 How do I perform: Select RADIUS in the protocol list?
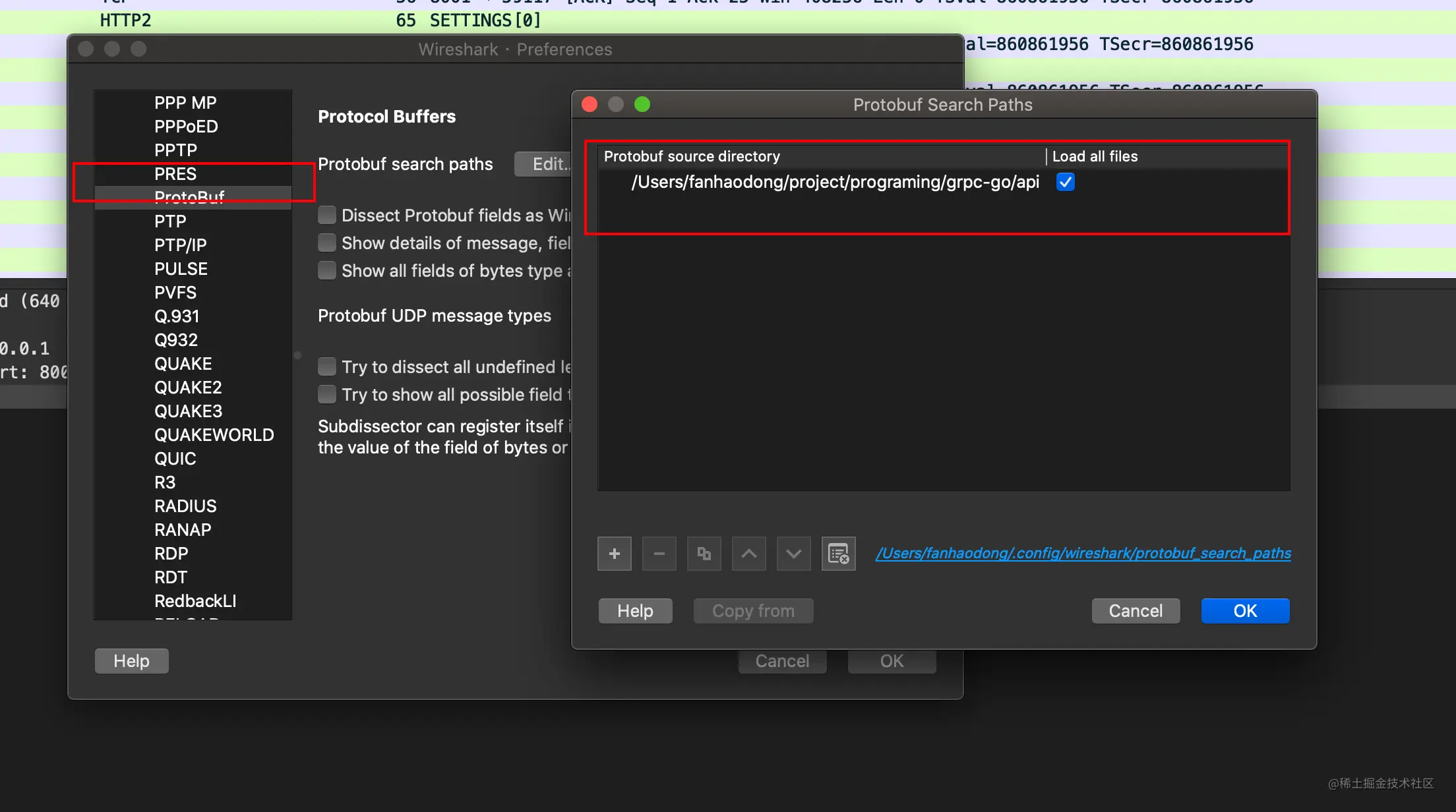[193, 506]
